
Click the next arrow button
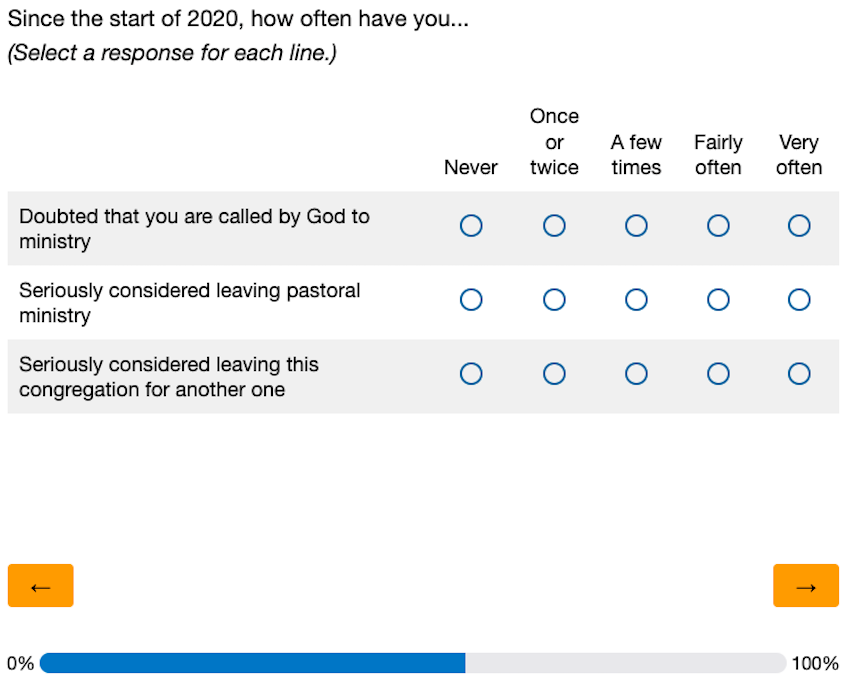click(805, 586)
